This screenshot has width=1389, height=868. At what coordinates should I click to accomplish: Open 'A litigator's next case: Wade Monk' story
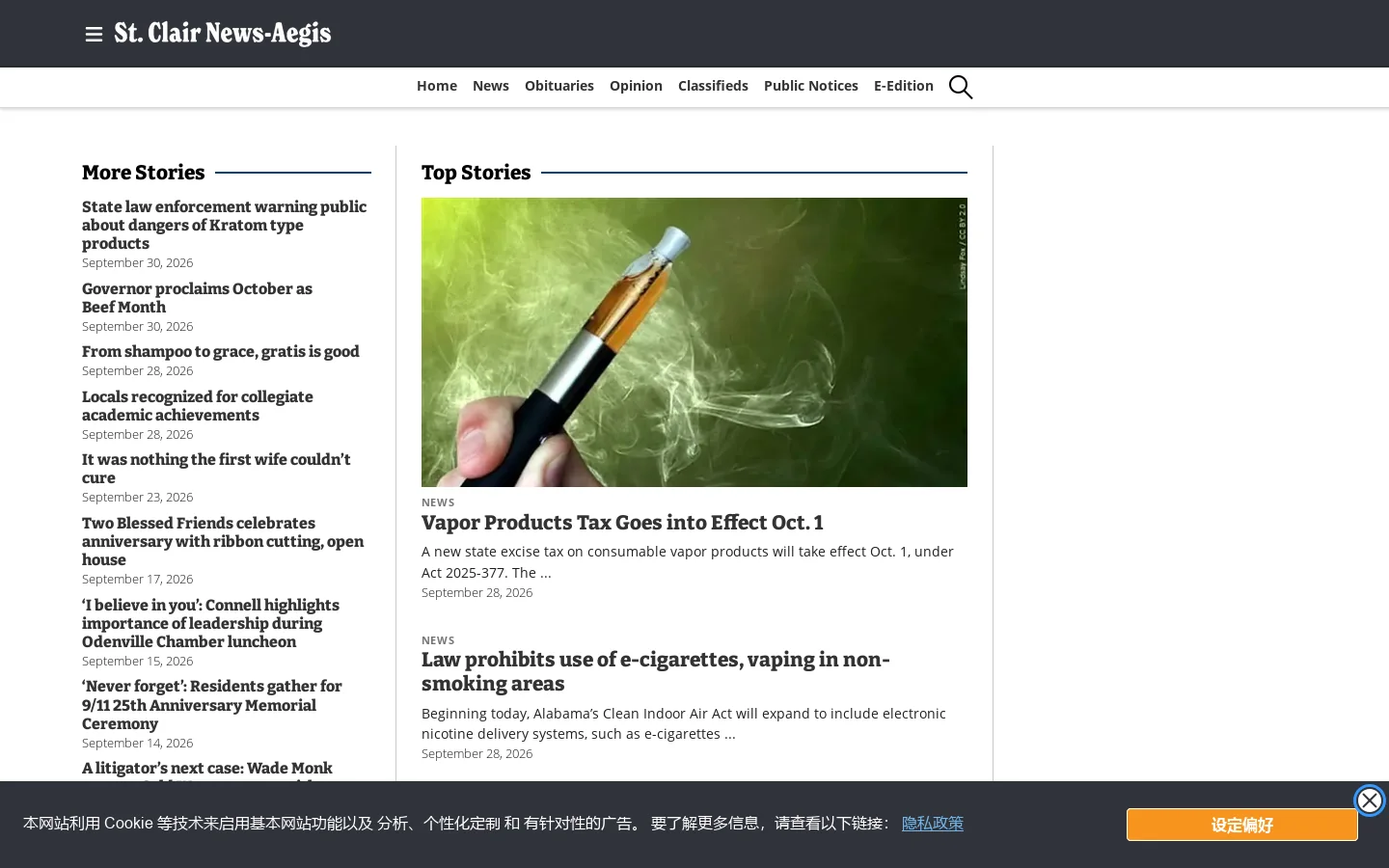coord(207,770)
